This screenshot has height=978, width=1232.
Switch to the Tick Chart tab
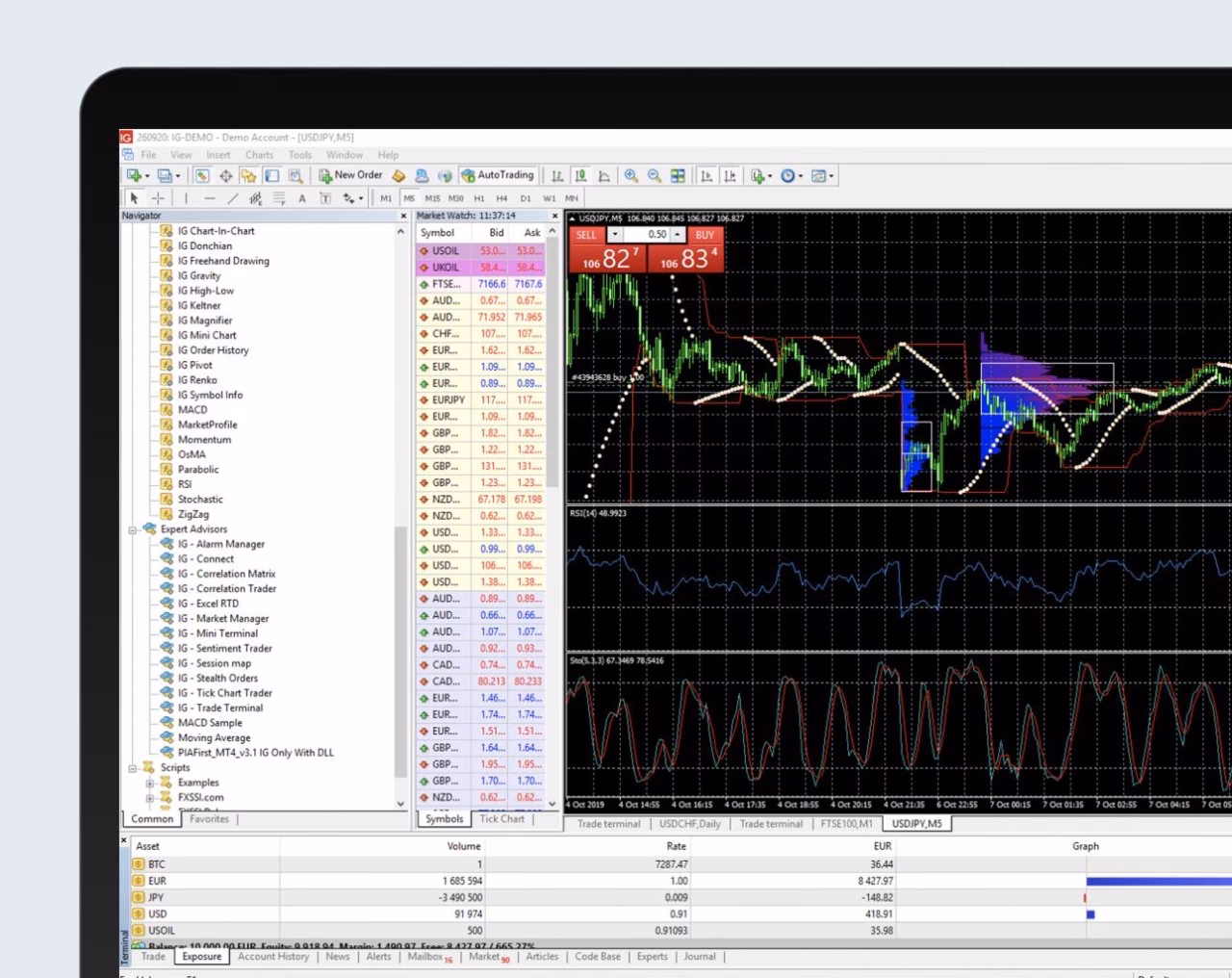tap(501, 818)
